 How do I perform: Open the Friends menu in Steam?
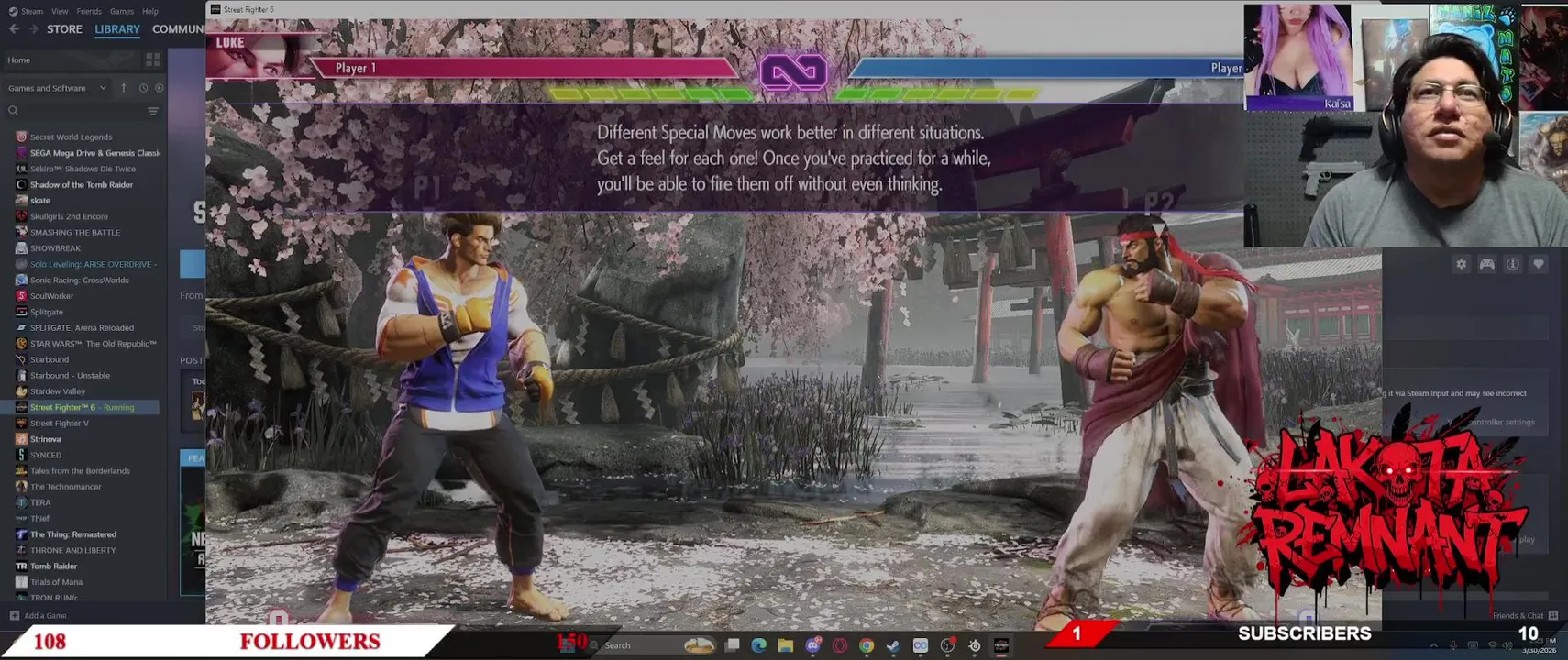tap(89, 11)
